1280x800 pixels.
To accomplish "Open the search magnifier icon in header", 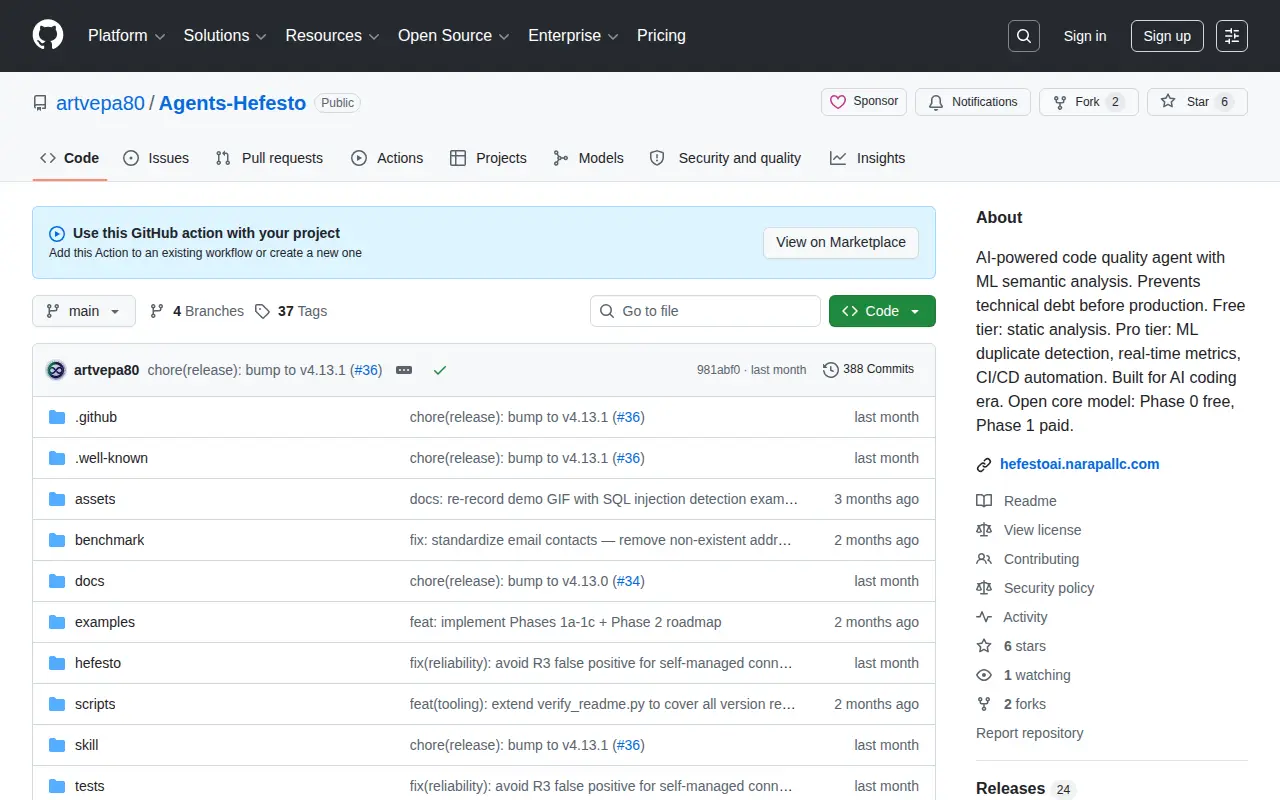I will pyautogui.click(x=1024, y=36).
